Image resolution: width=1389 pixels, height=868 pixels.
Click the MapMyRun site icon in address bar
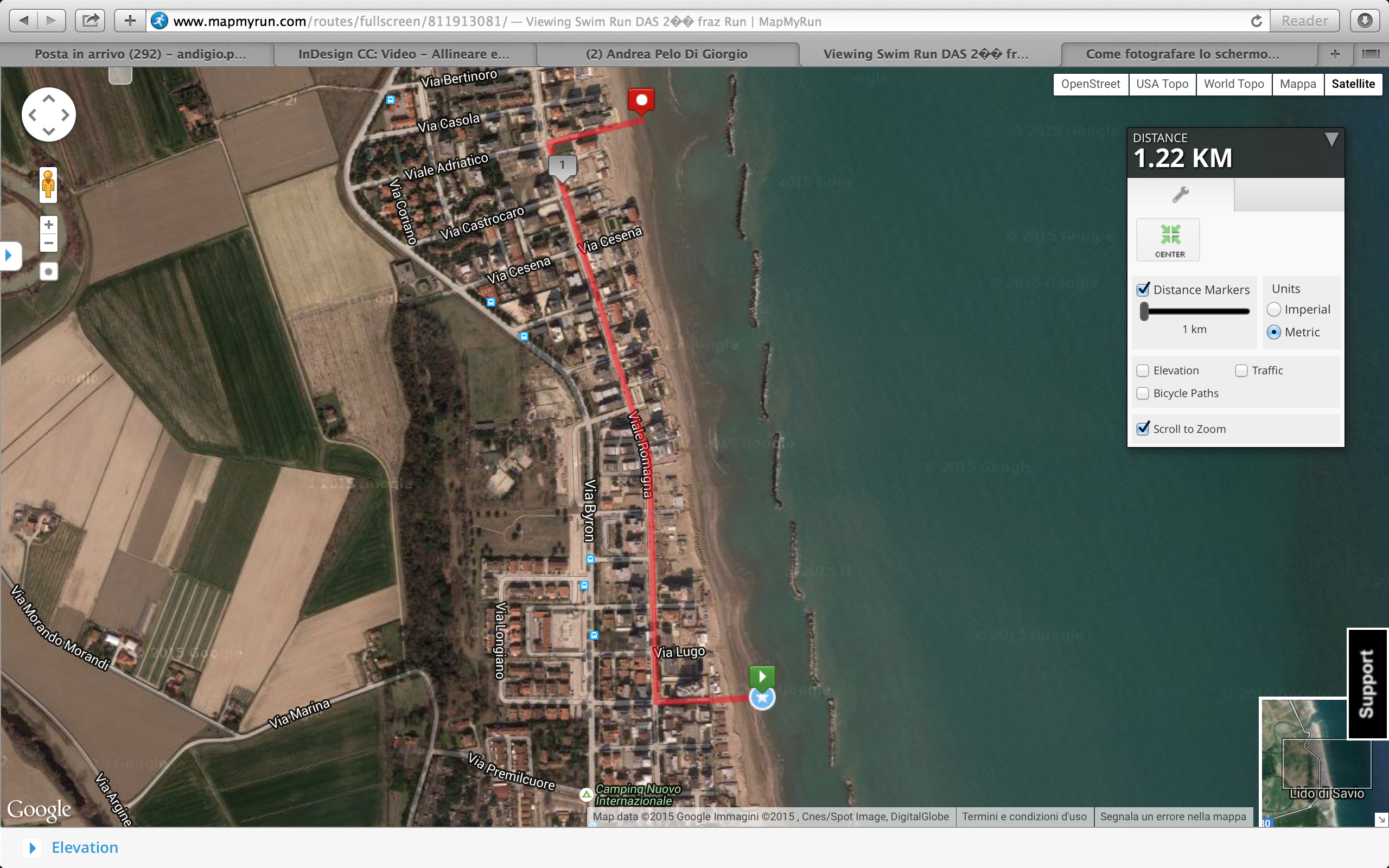pyautogui.click(x=159, y=21)
